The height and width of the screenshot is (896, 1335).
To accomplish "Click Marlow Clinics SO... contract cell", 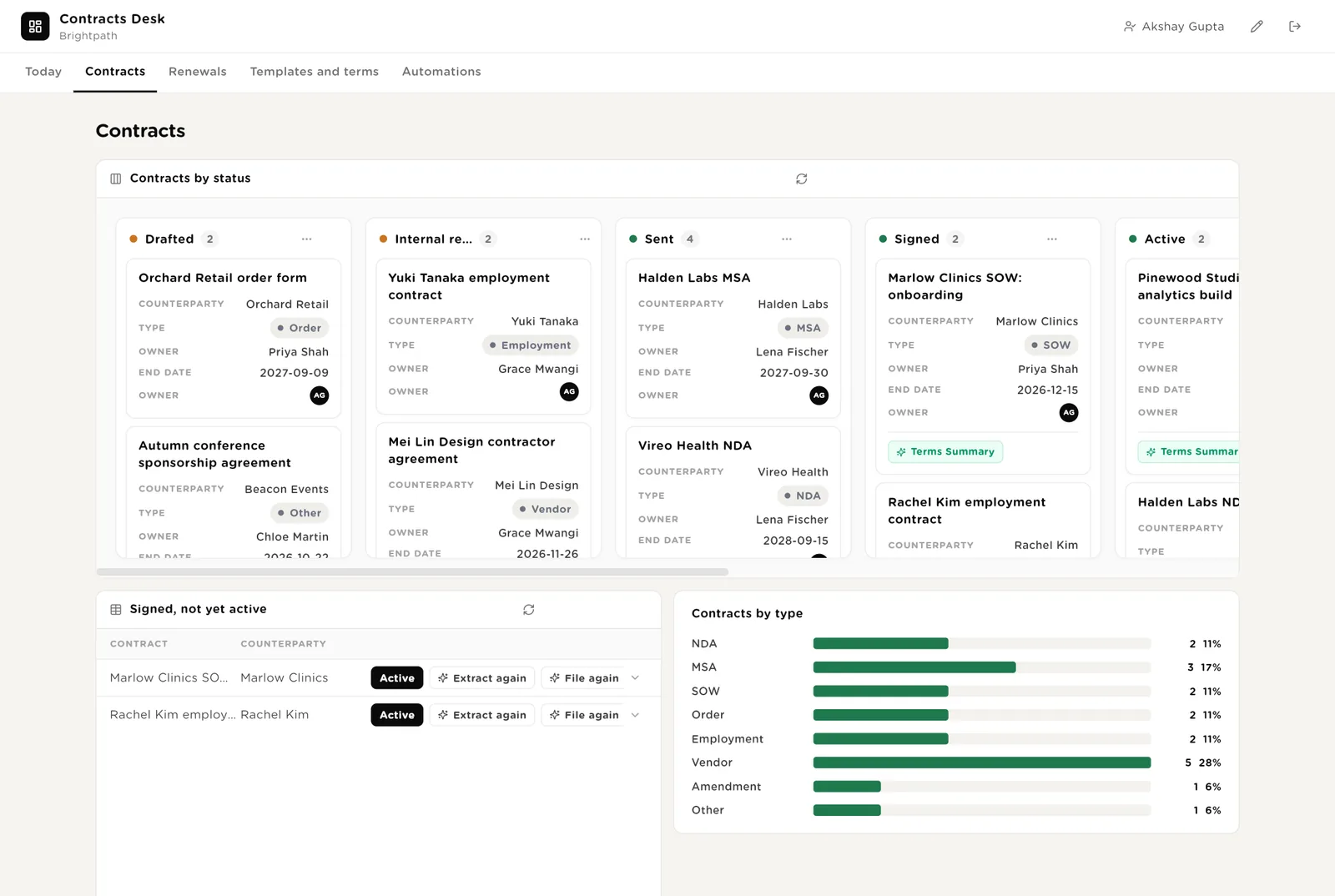I will (x=169, y=678).
